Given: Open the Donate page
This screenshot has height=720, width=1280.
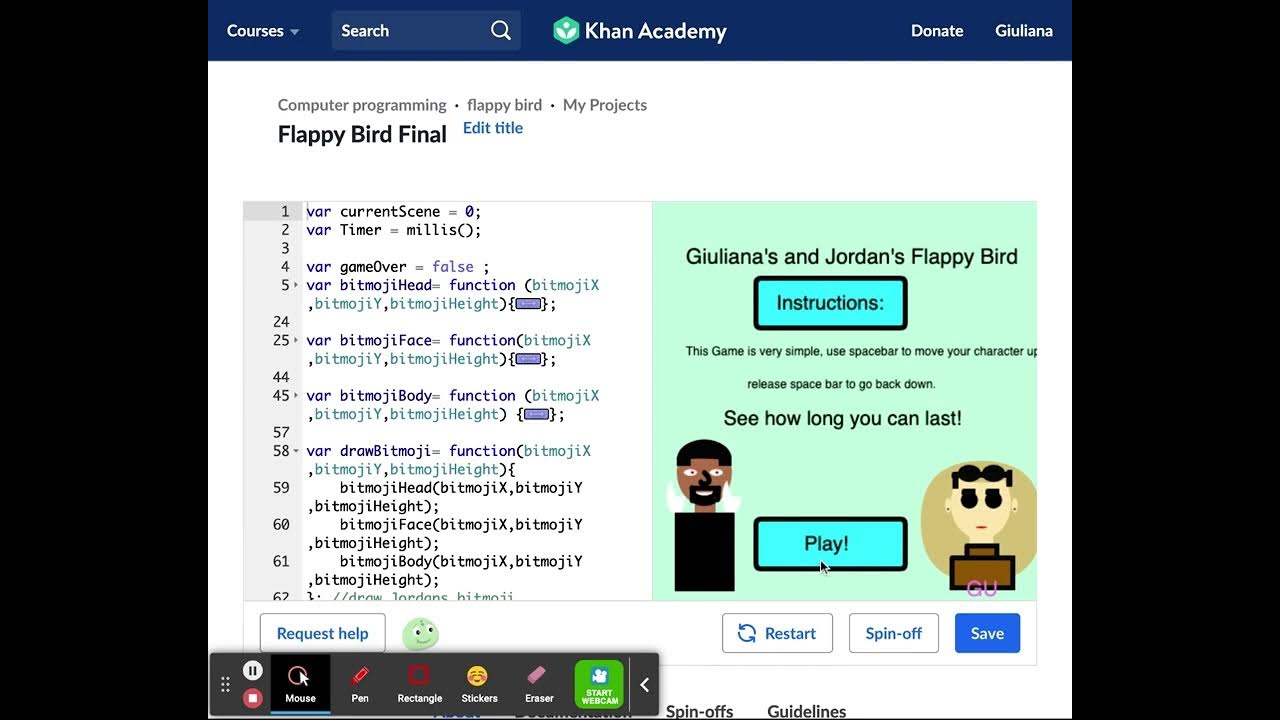Looking at the screenshot, I should (x=937, y=31).
